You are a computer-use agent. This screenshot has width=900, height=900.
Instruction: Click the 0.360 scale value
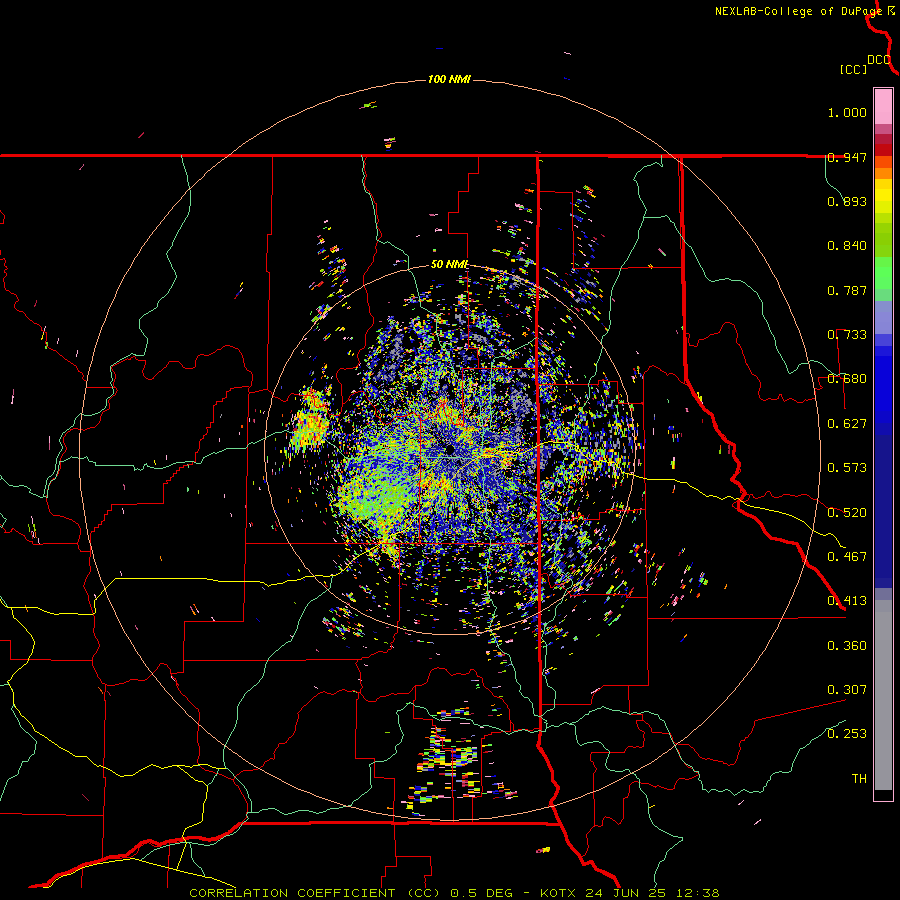(847, 646)
